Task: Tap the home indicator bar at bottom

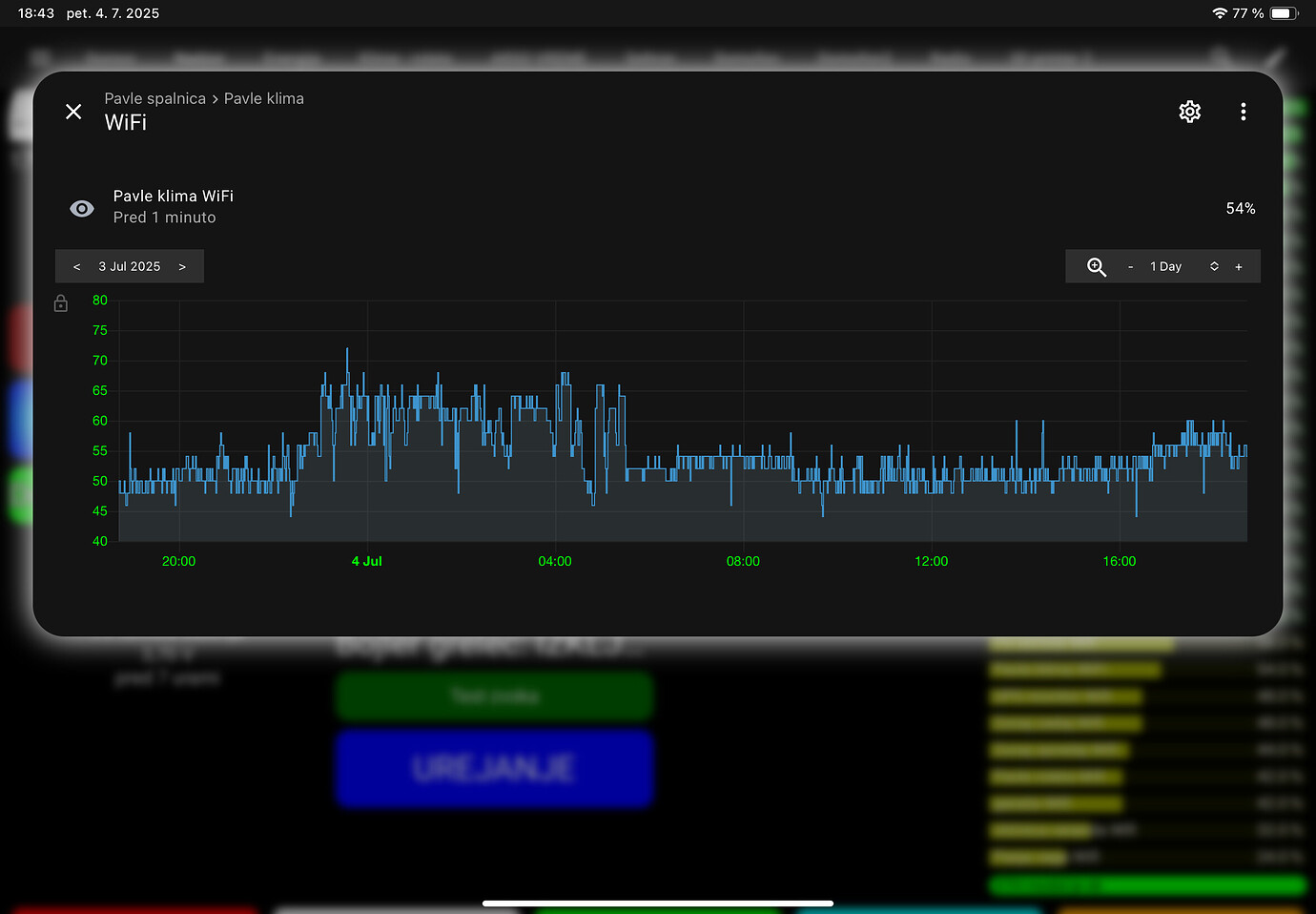Action: tap(658, 903)
